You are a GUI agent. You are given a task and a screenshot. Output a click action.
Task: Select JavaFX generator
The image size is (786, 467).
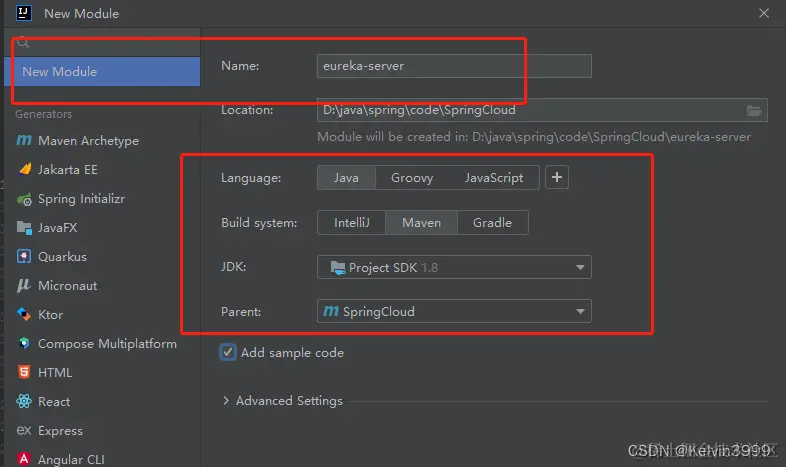pyautogui.click(x=102, y=228)
